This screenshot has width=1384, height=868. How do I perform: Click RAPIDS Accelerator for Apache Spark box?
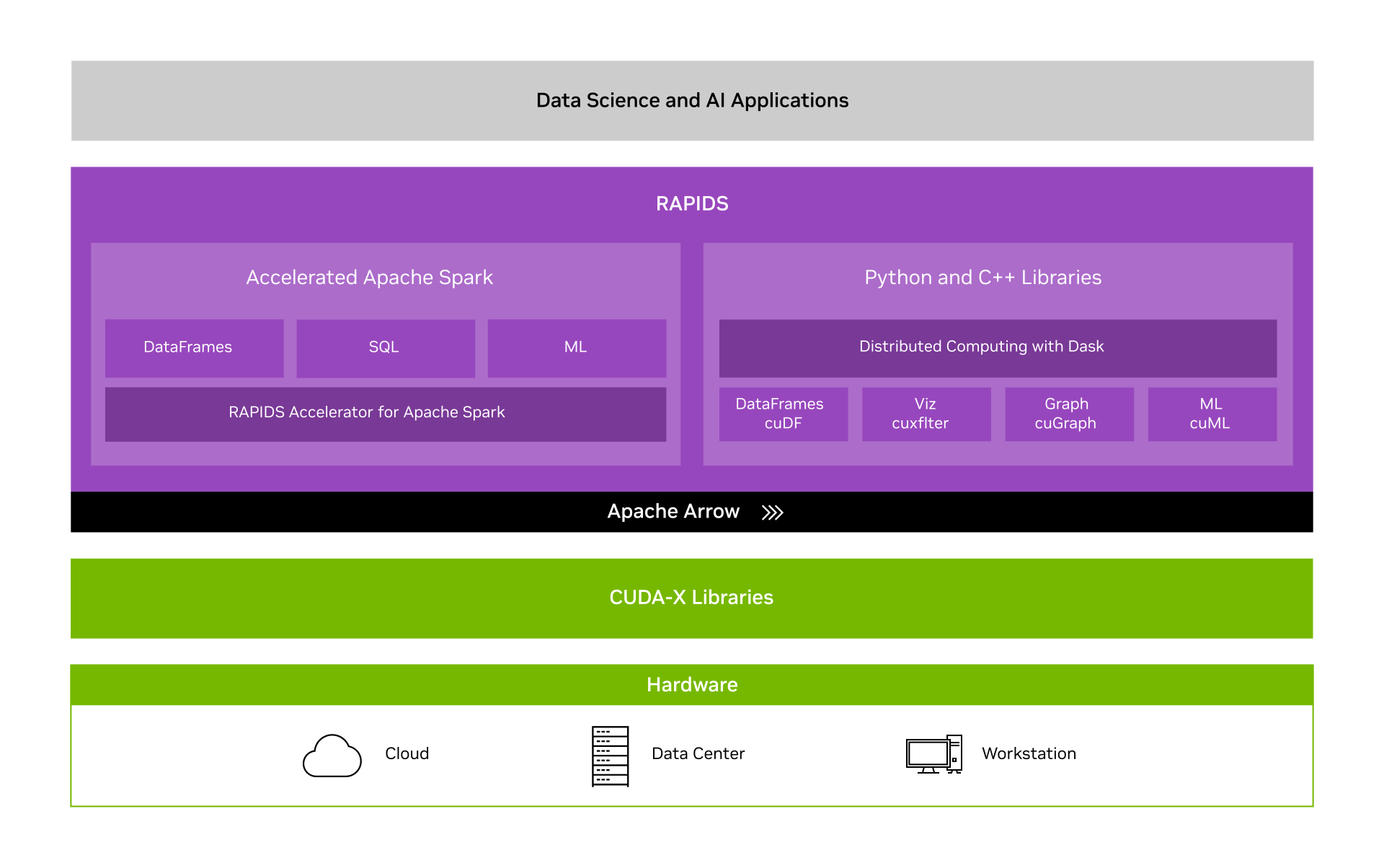[x=386, y=415]
